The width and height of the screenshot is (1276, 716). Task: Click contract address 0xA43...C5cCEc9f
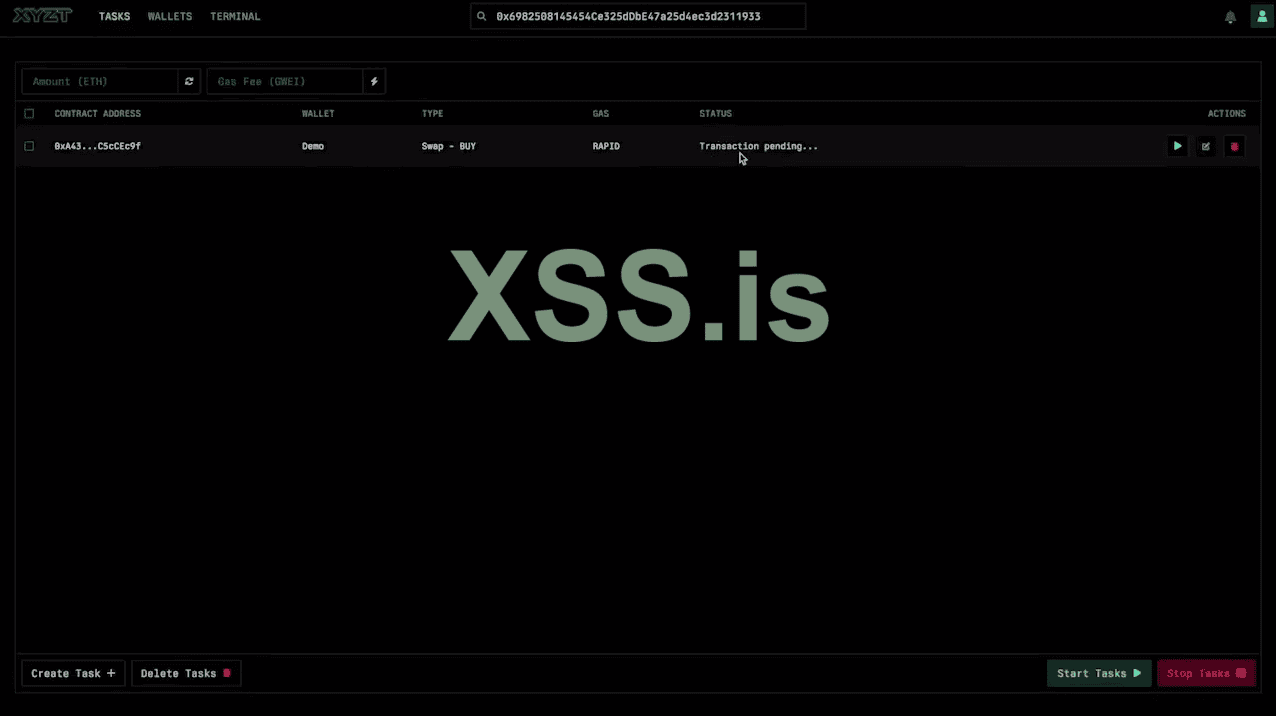[98, 146]
